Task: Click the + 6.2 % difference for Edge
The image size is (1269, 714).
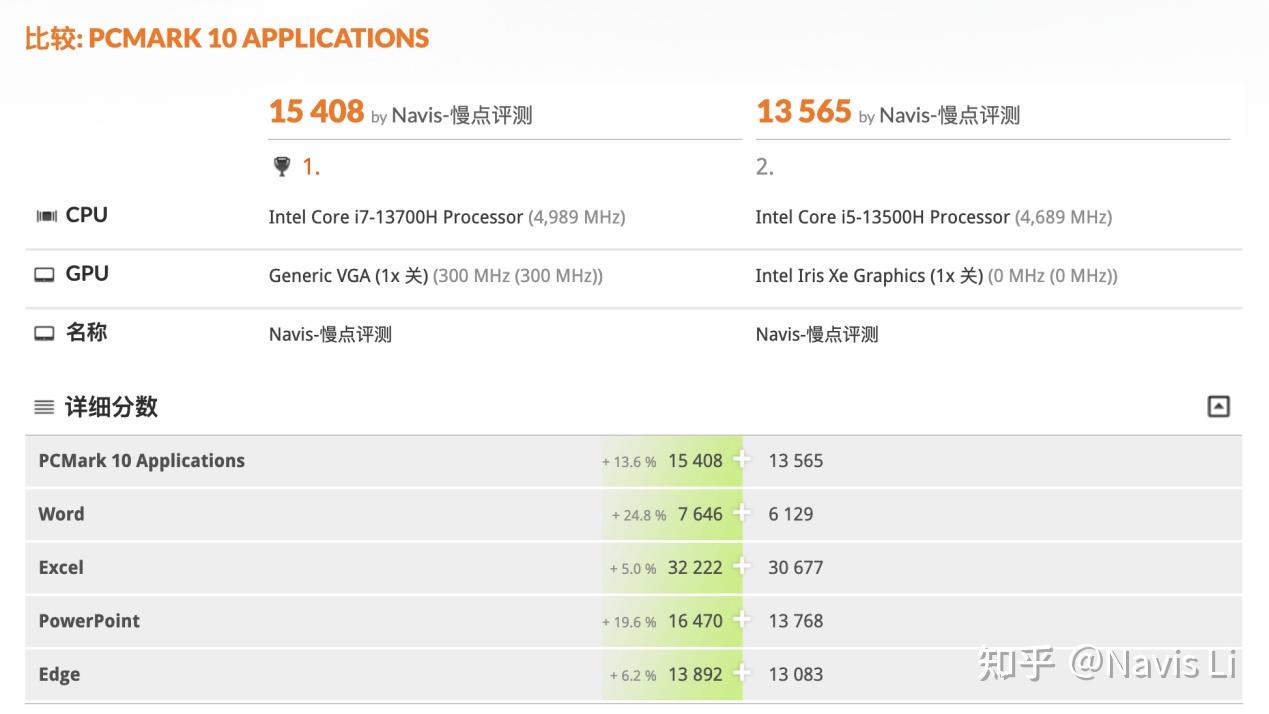Action: tap(633, 676)
